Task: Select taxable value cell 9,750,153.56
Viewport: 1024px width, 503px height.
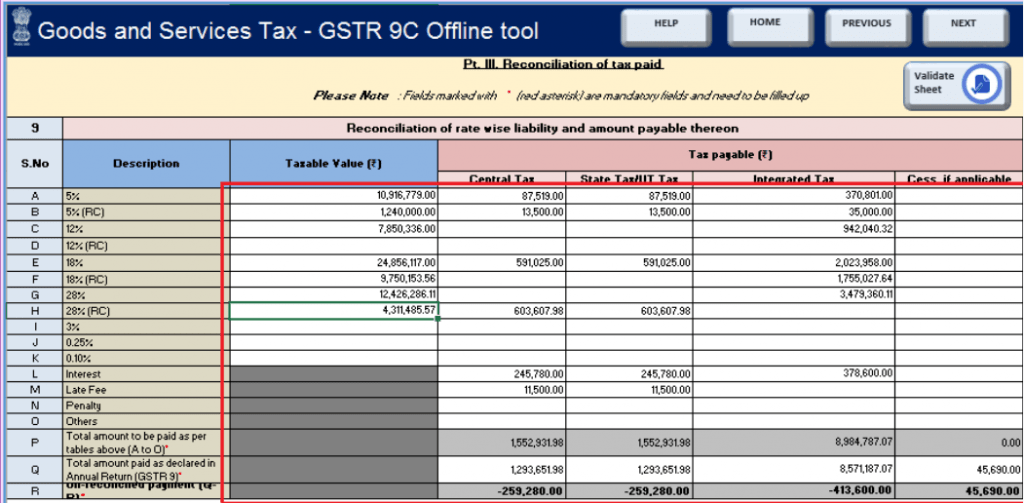Action: pyautogui.click(x=334, y=278)
